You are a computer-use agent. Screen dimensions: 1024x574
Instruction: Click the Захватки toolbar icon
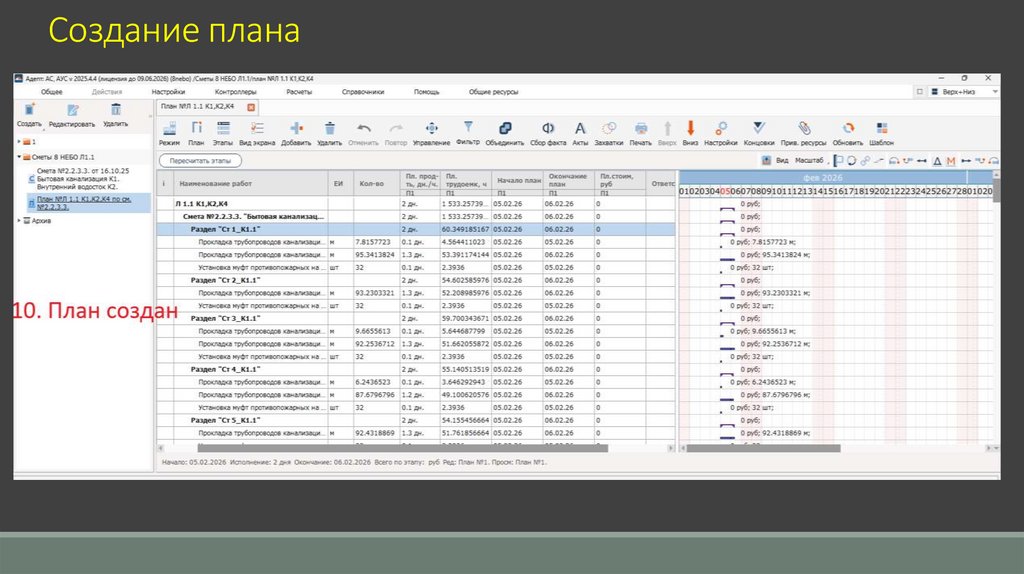pyautogui.click(x=609, y=129)
